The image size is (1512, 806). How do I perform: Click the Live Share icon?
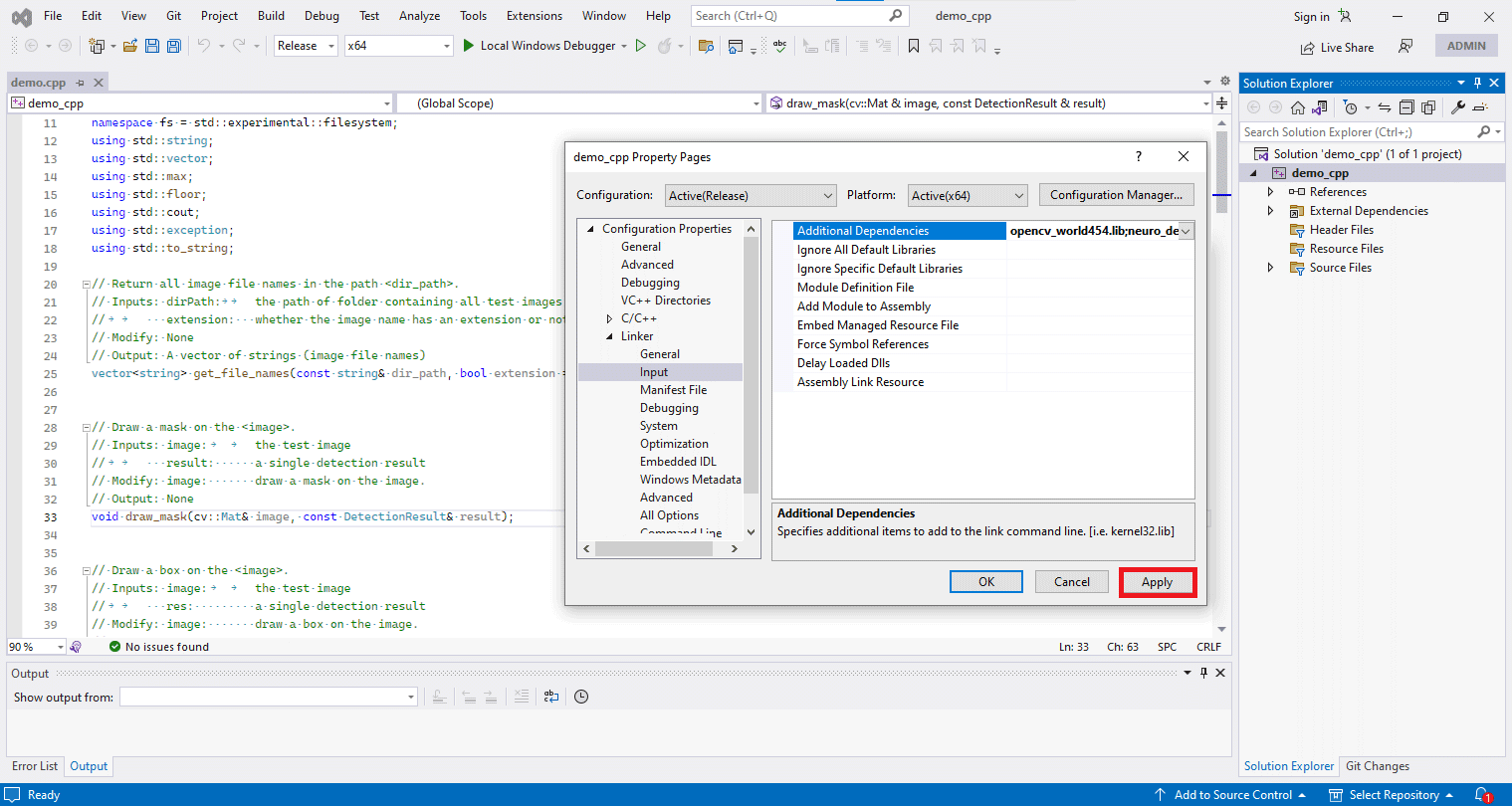(x=1307, y=48)
